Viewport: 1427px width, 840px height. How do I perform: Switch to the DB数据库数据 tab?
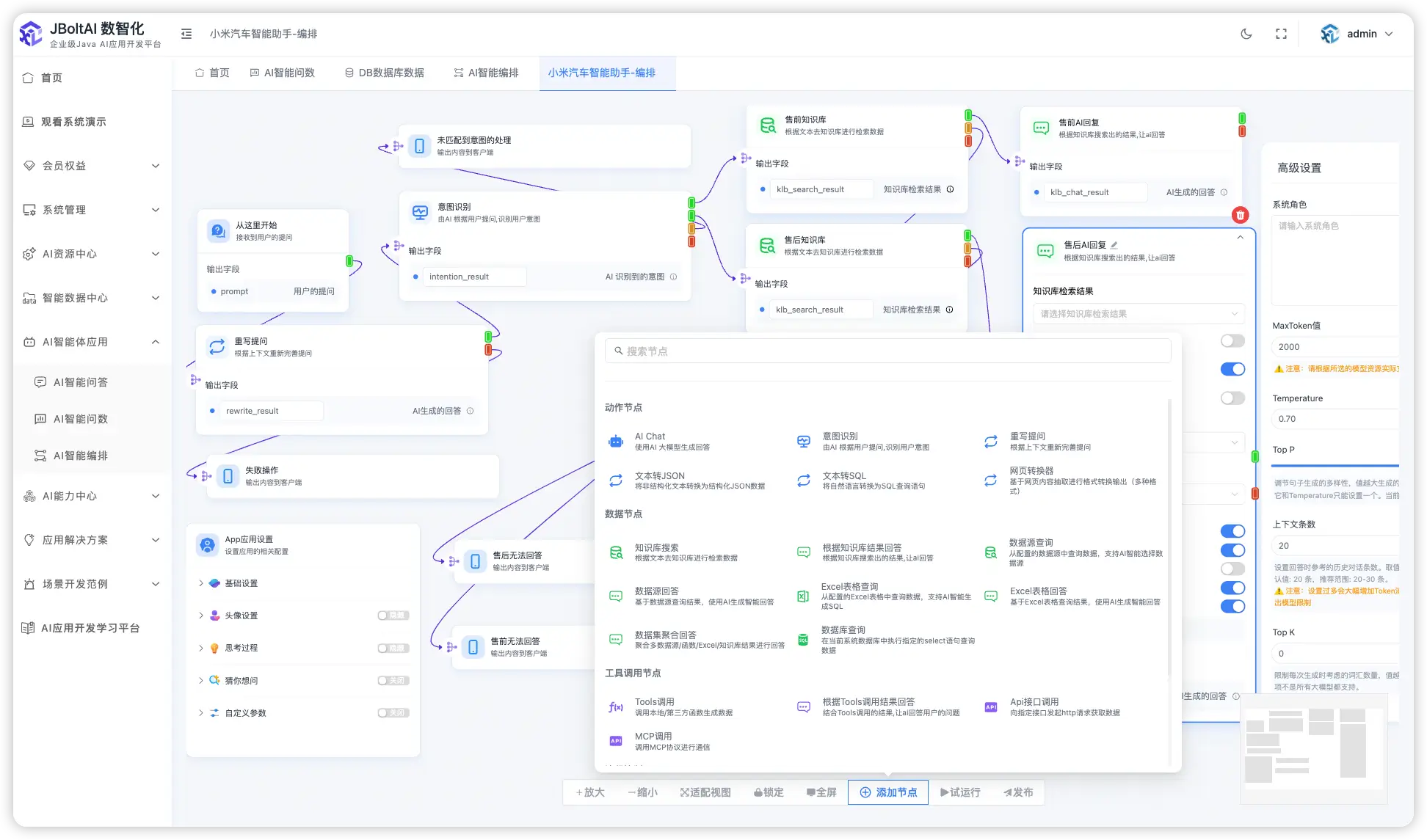pos(385,72)
